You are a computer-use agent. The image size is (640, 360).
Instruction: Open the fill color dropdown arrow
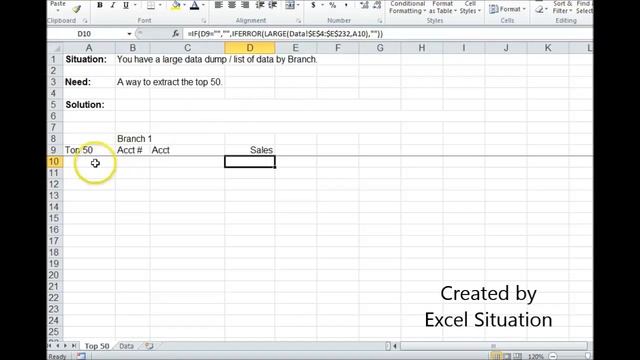click(x=184, y=5)
